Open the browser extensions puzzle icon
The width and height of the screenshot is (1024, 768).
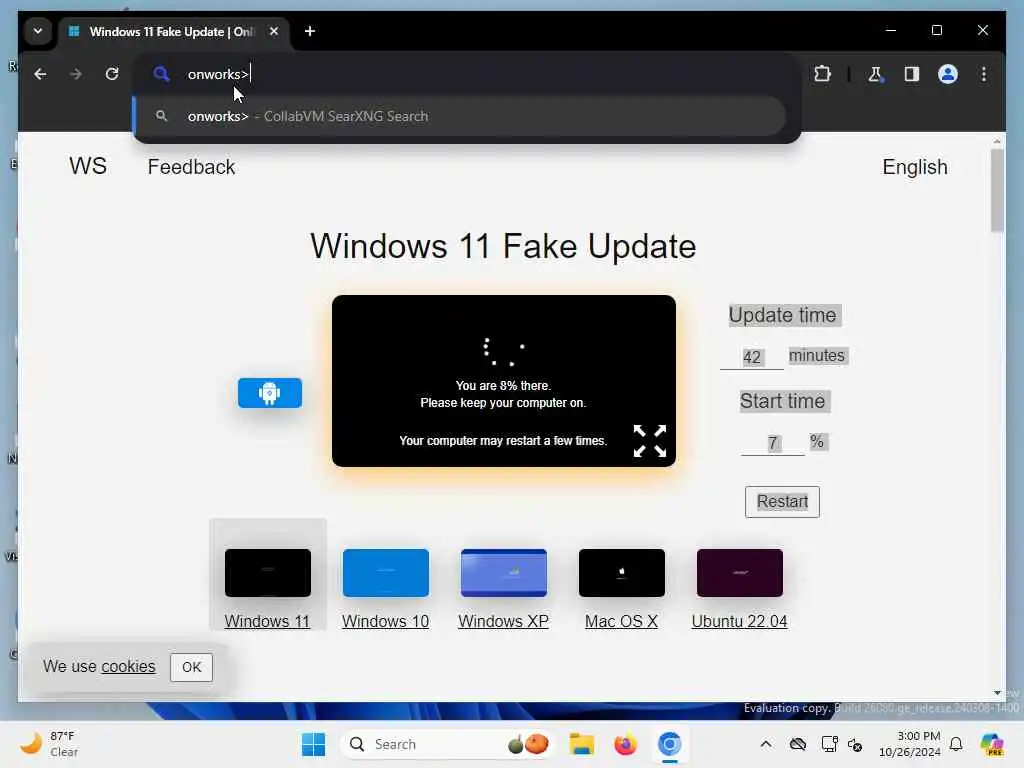tap(822, 74)
